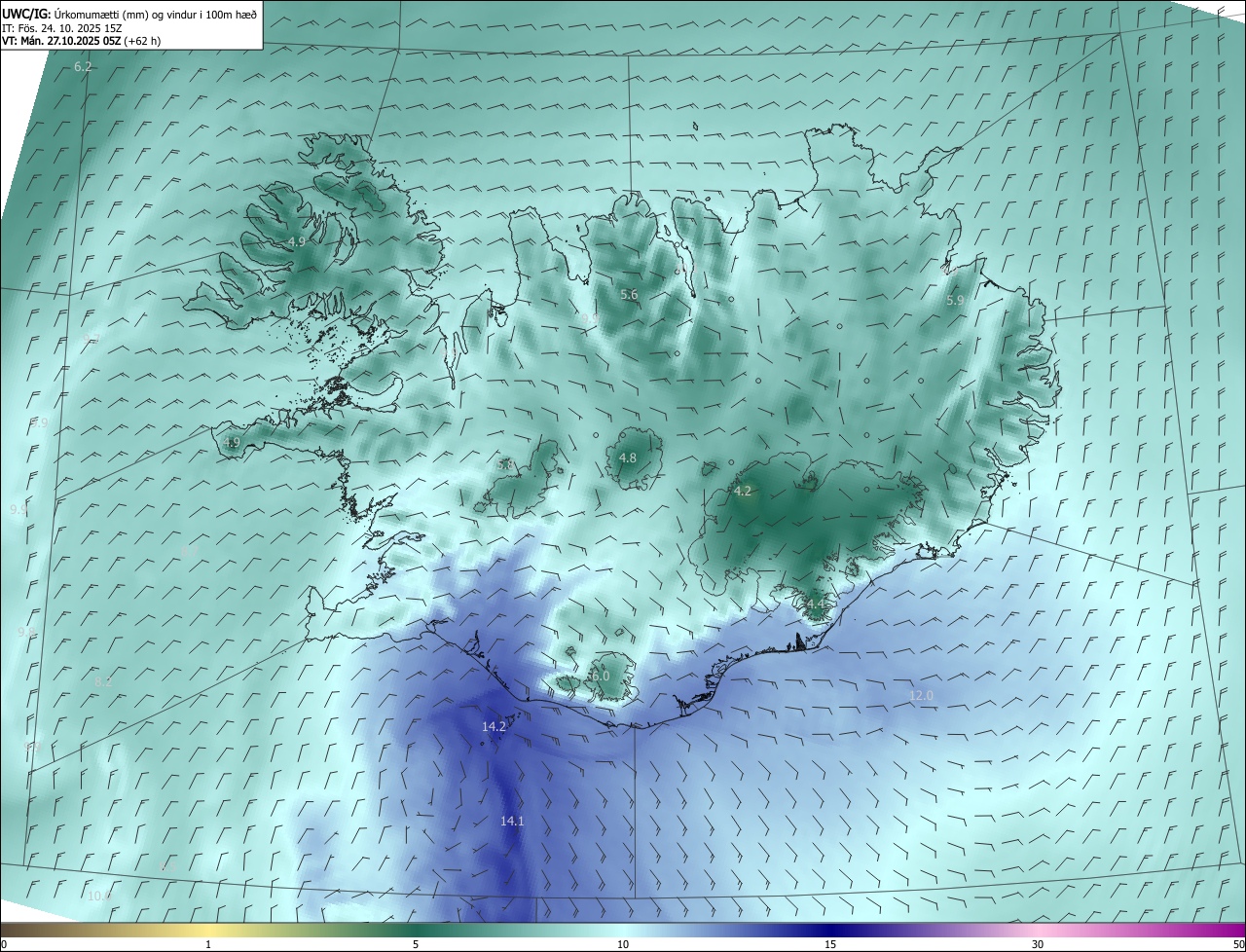
Task: Click the '5.9' value label on the map
Action: click(x=955, y=301)
